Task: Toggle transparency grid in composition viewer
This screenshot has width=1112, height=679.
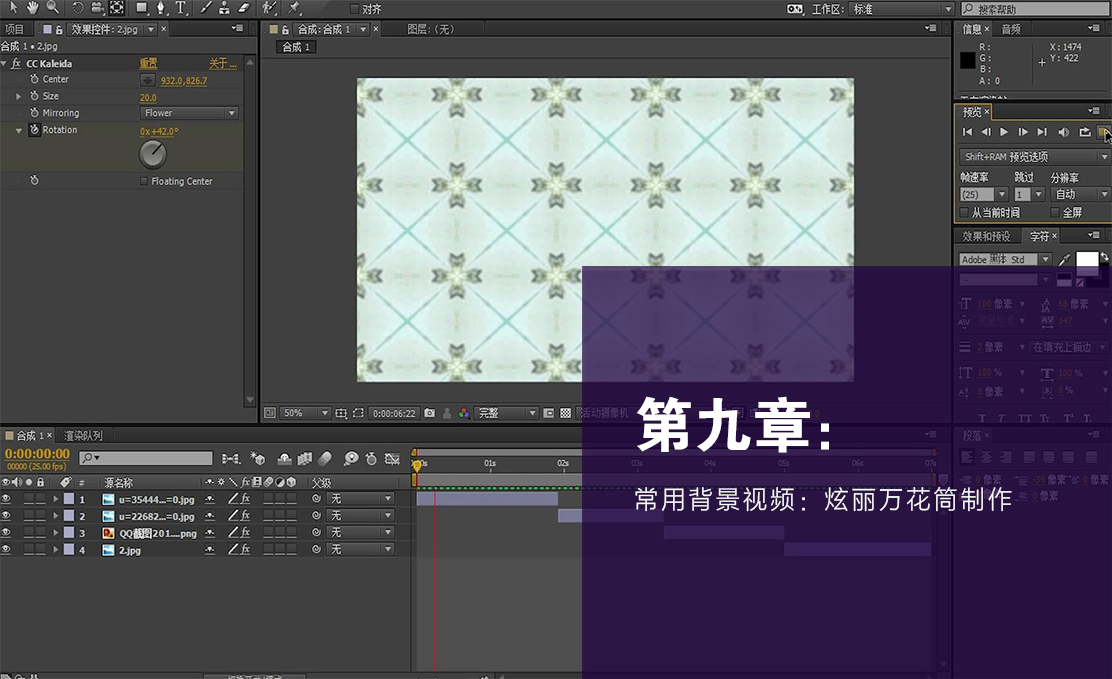Action: pos(565,413)
